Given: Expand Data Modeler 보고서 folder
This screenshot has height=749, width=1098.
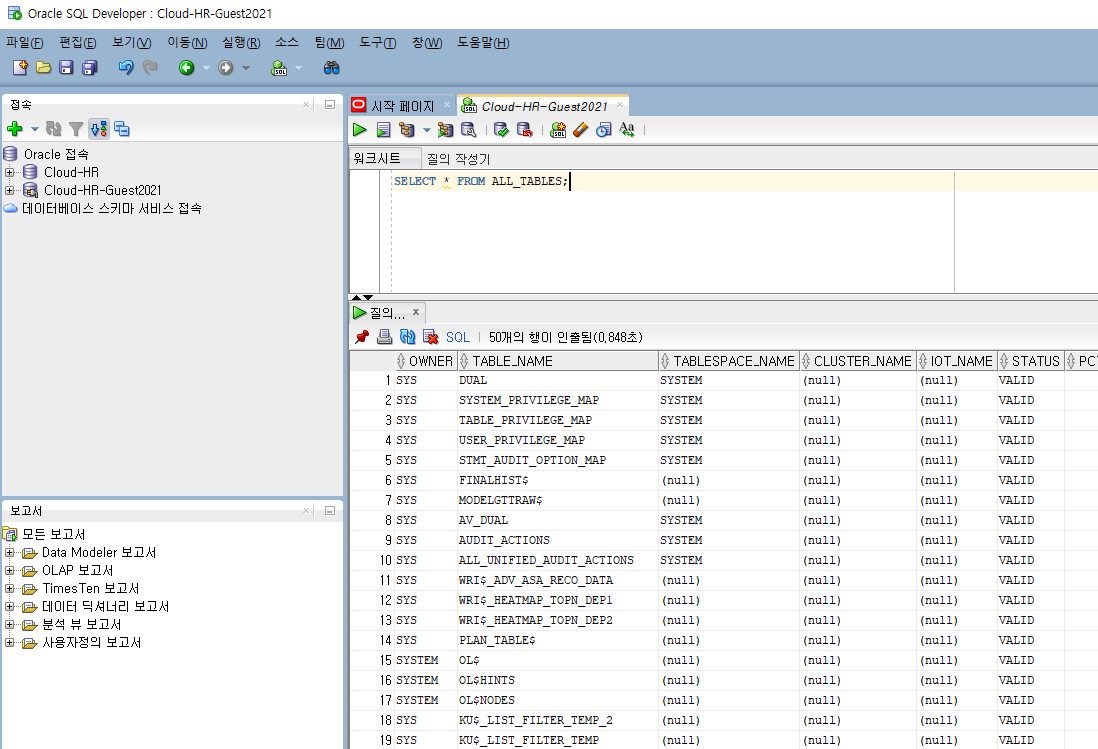Looking at the screenshot, I should pyautogui.click(x=10, y=552).
